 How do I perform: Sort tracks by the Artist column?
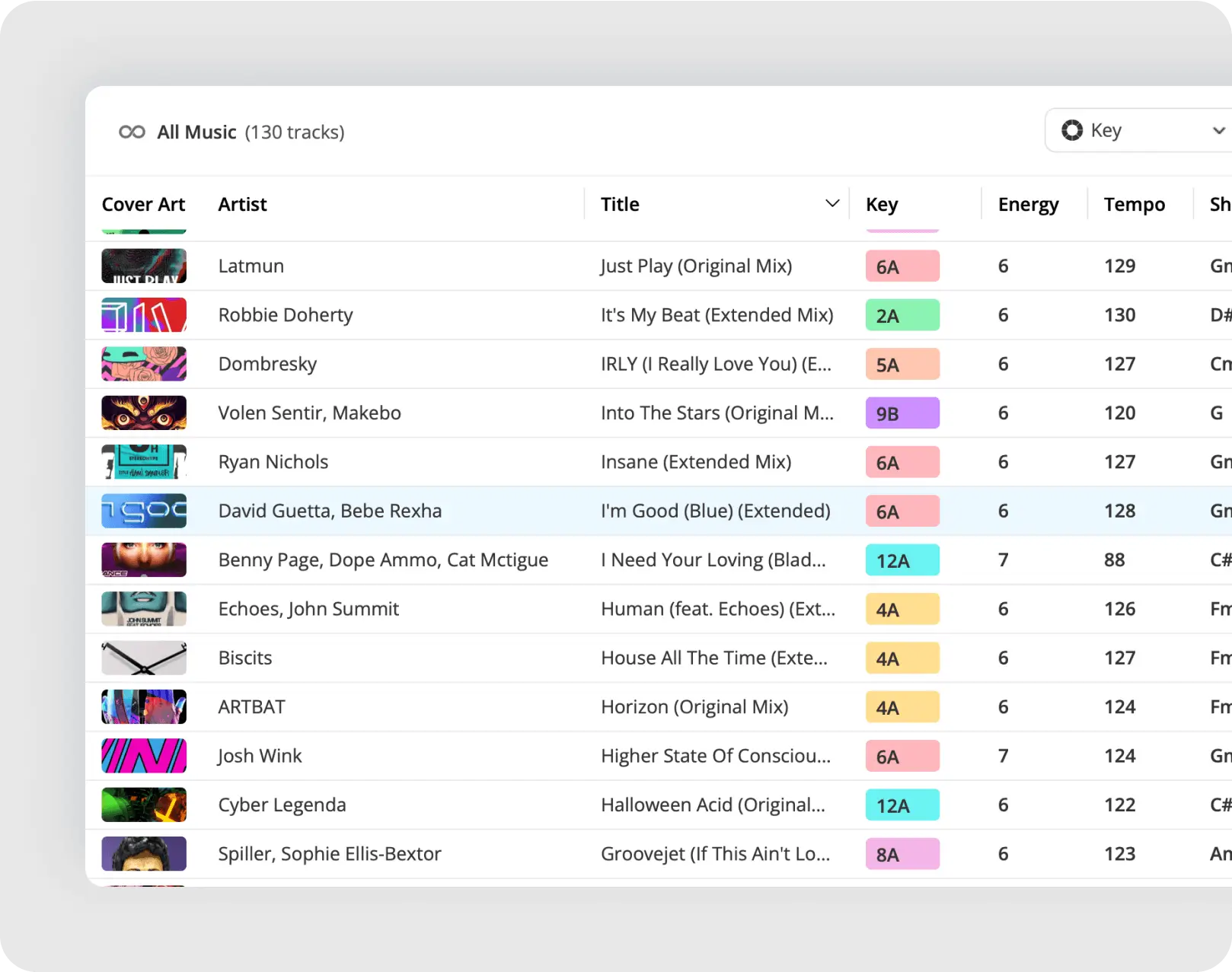click(x=242, y=204)
